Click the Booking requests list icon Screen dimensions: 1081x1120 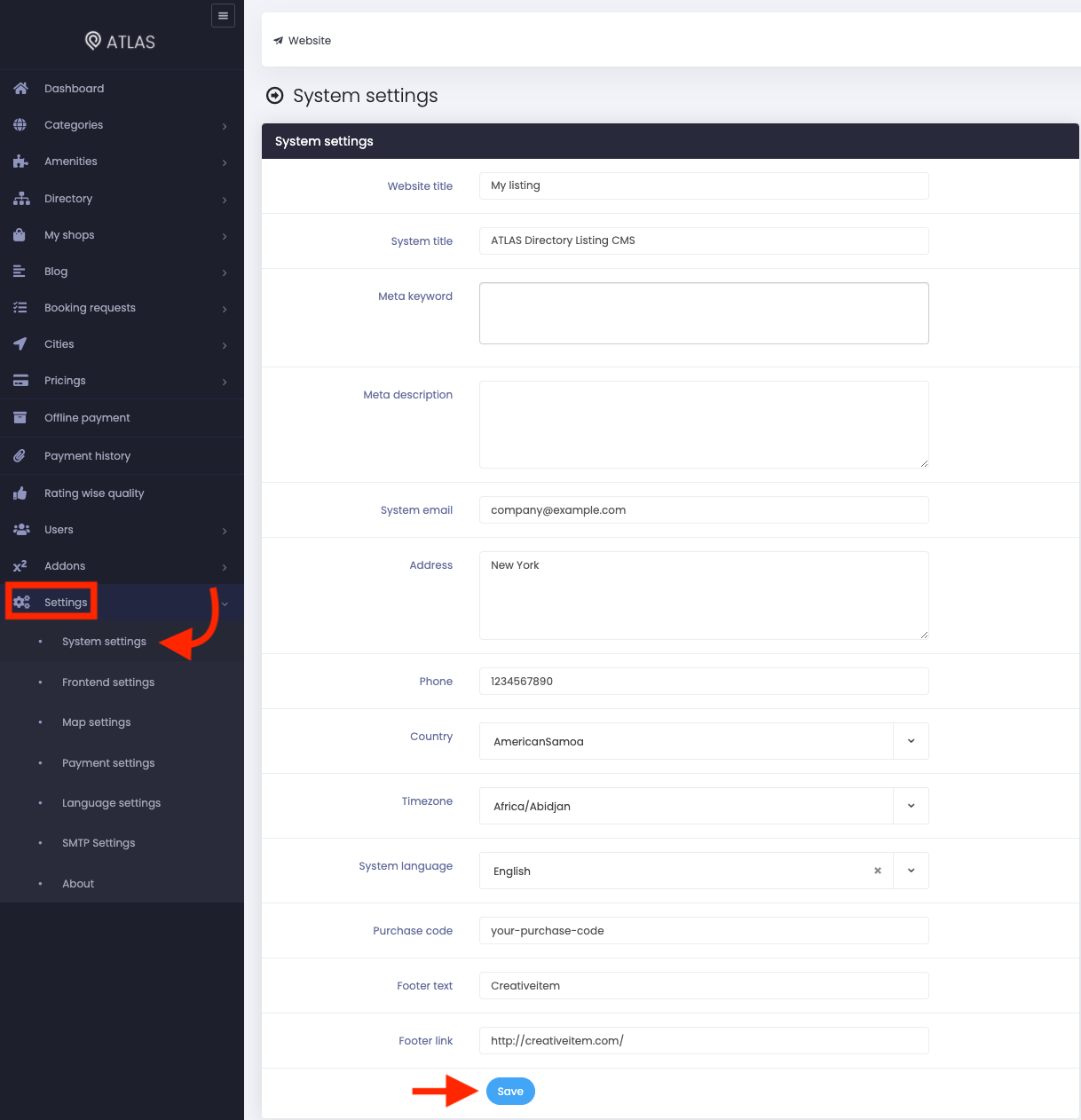[20, 308]
